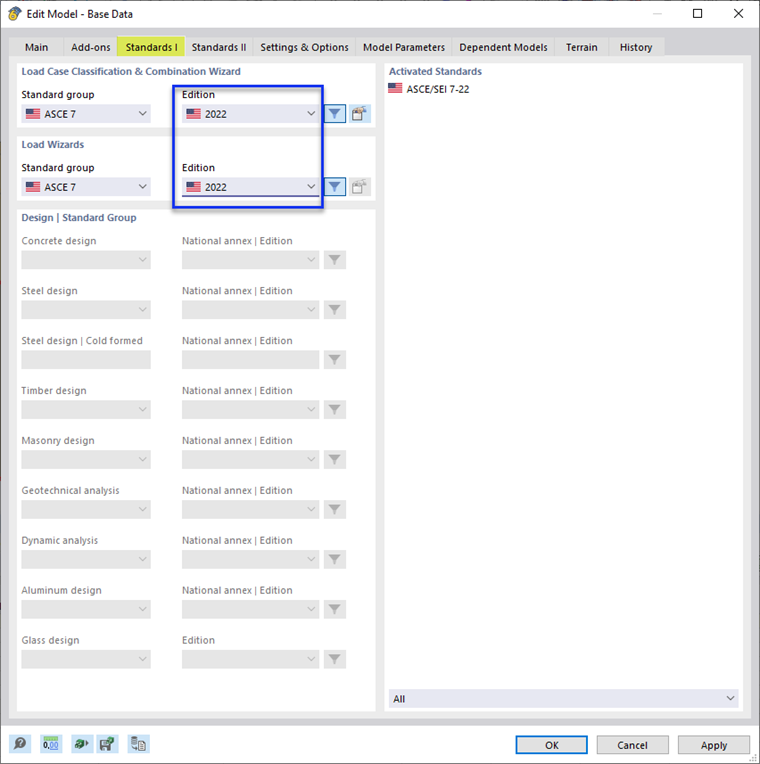Switch to the Standards II tab
The width and height of the screenshot is (760, 764).
pos(219,47)
